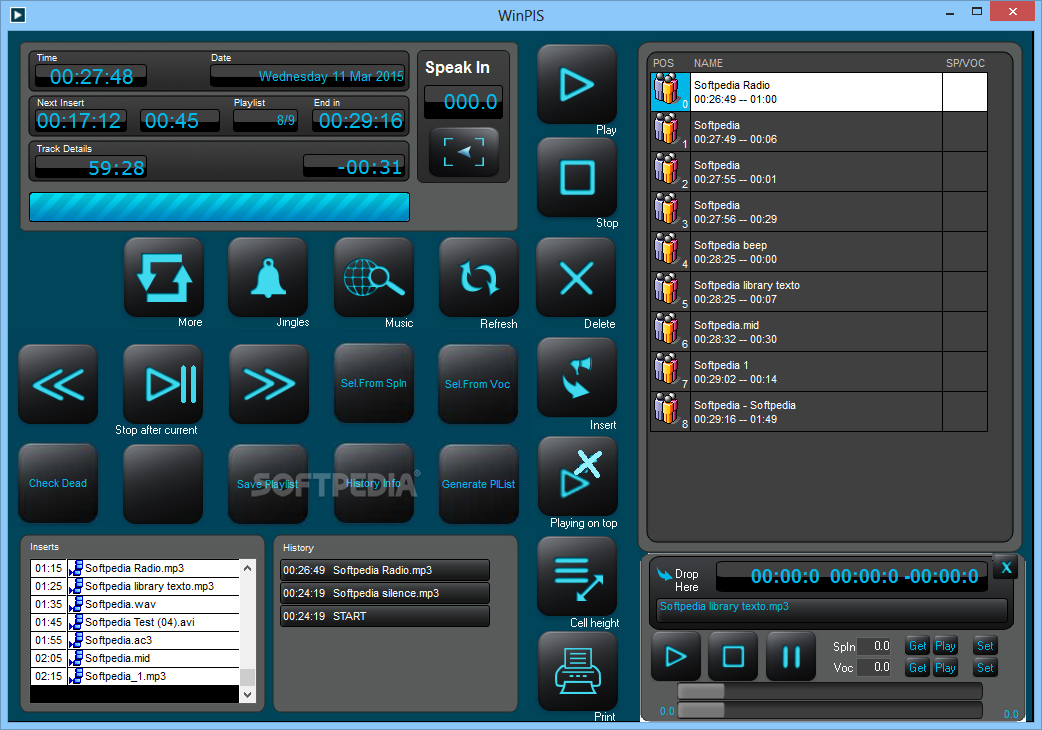Screen dimensions: 1042x730
Task: Select playlist row 3 Softpedia 00:27:56
Action: point(819,212)
